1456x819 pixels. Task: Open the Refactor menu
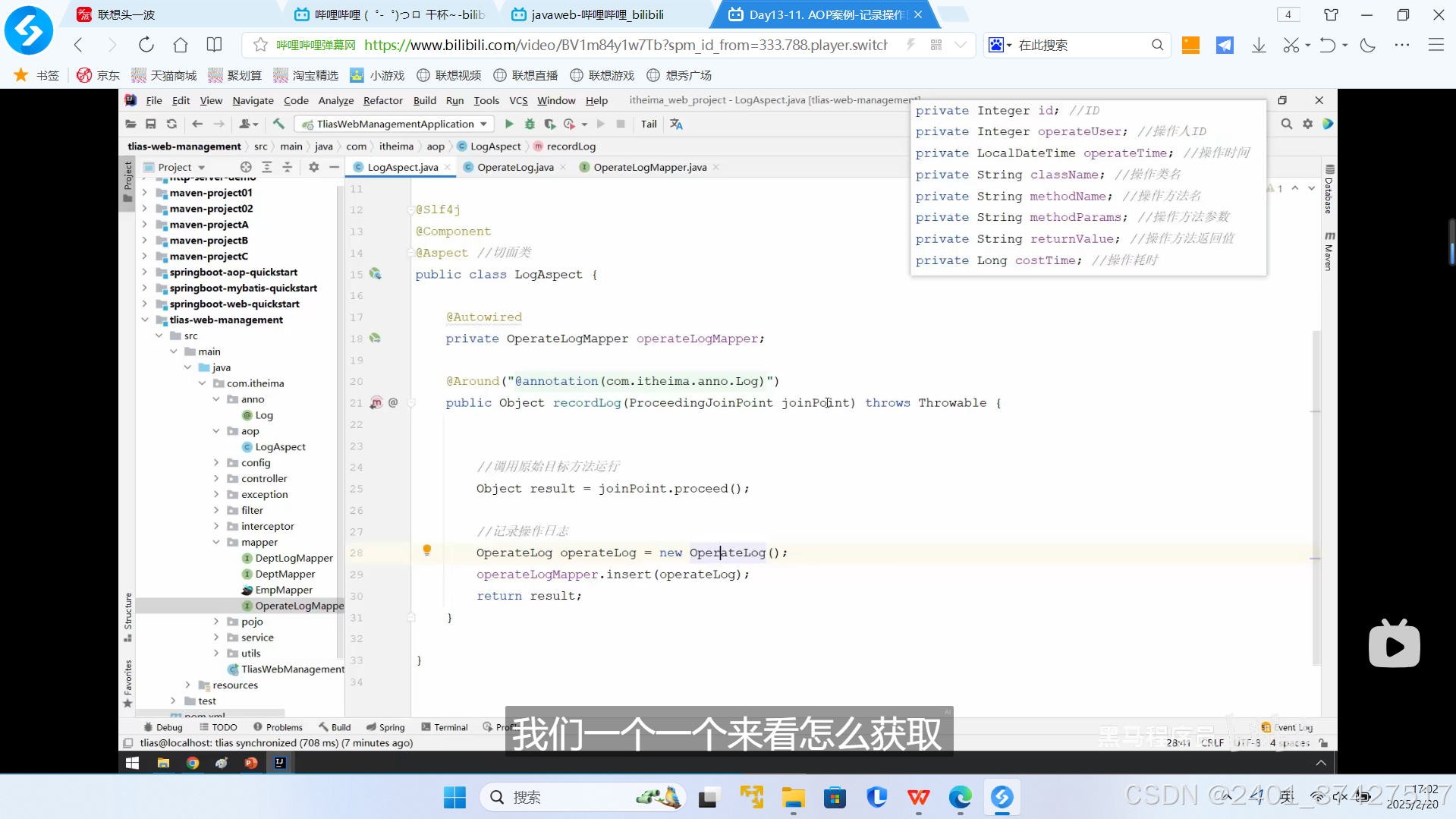(x=382, y=100)
